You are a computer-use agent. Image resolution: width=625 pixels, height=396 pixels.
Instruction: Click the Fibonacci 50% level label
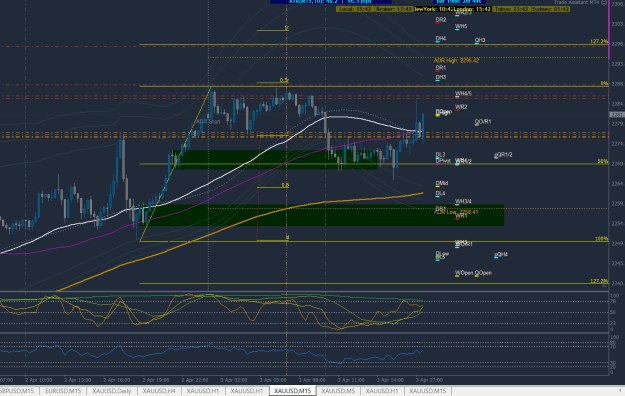(603, 162)
